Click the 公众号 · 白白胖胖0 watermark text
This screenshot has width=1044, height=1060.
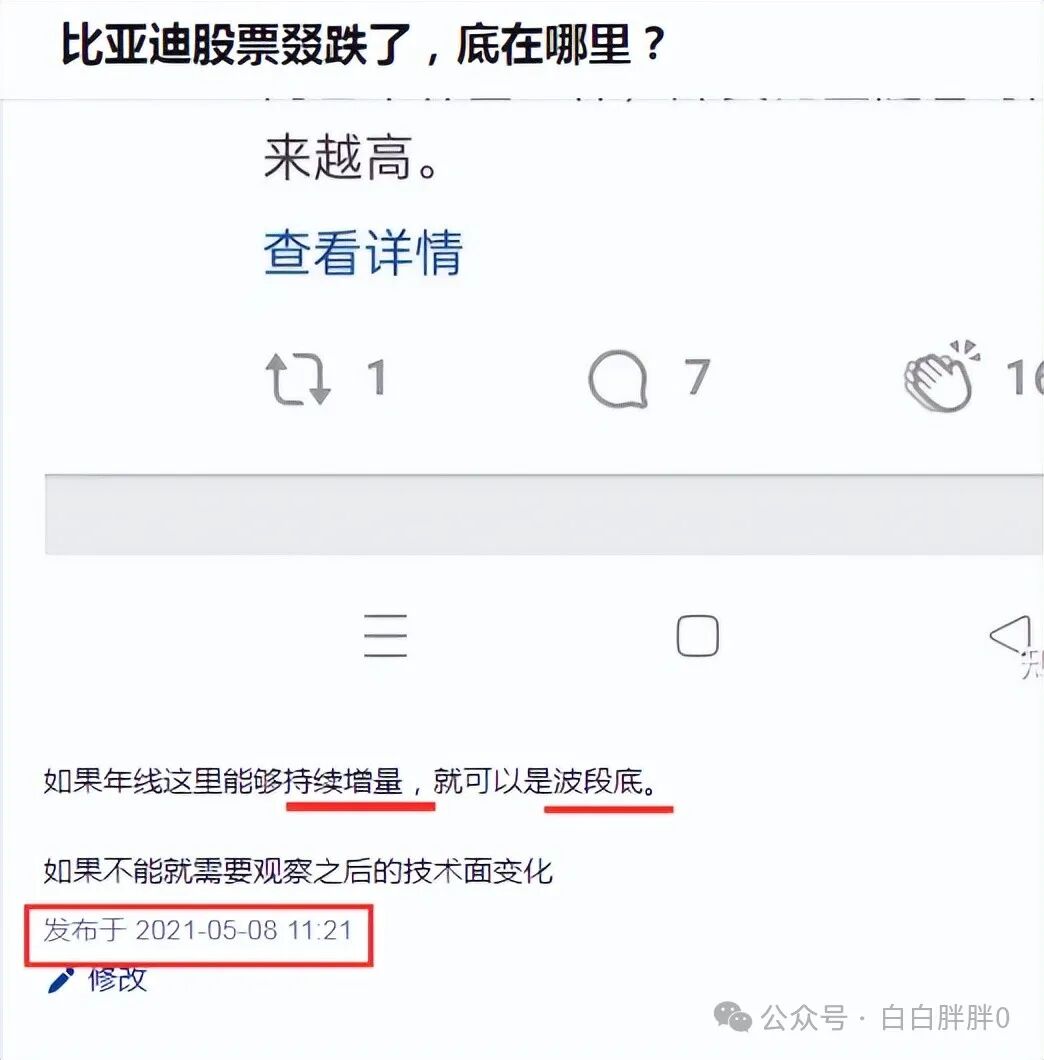pos(886,1018)
